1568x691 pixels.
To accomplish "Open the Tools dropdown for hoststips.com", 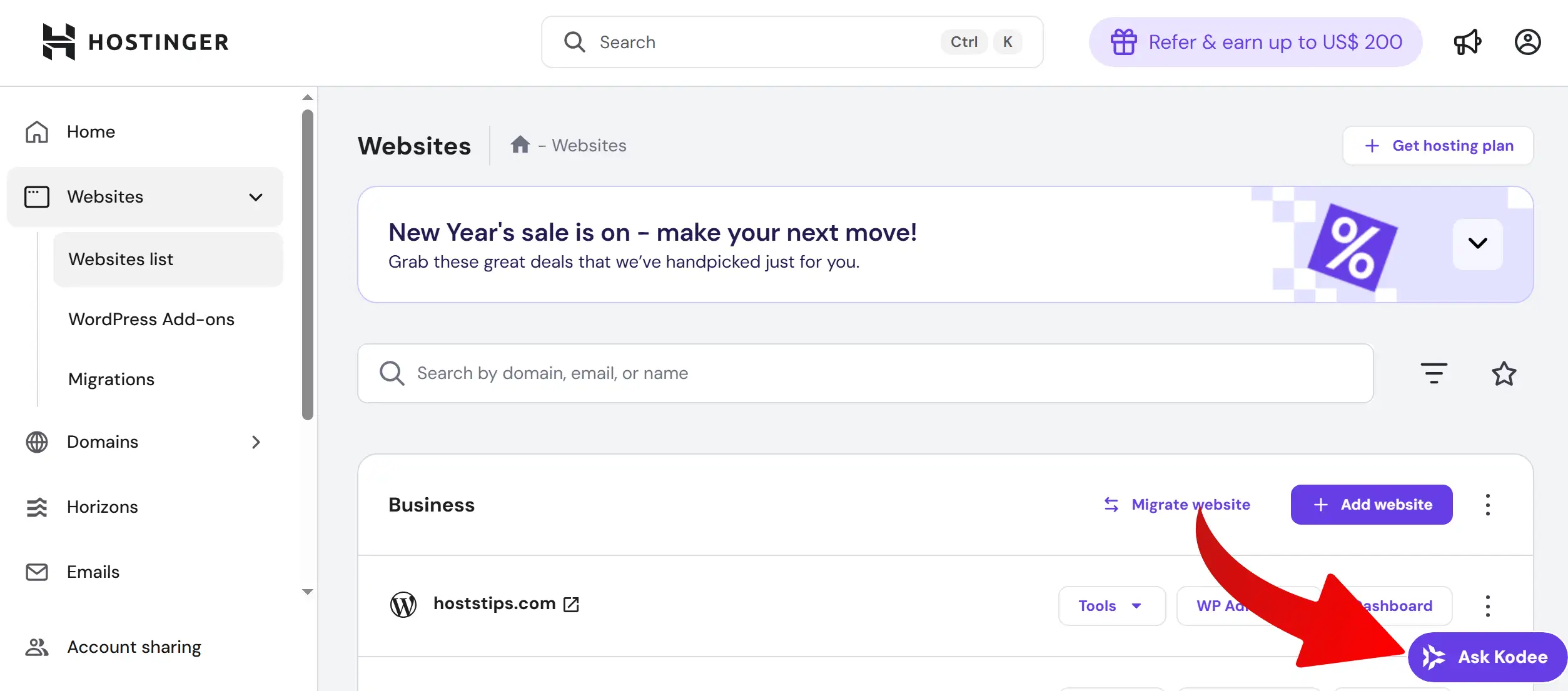I will (1111, 606).
